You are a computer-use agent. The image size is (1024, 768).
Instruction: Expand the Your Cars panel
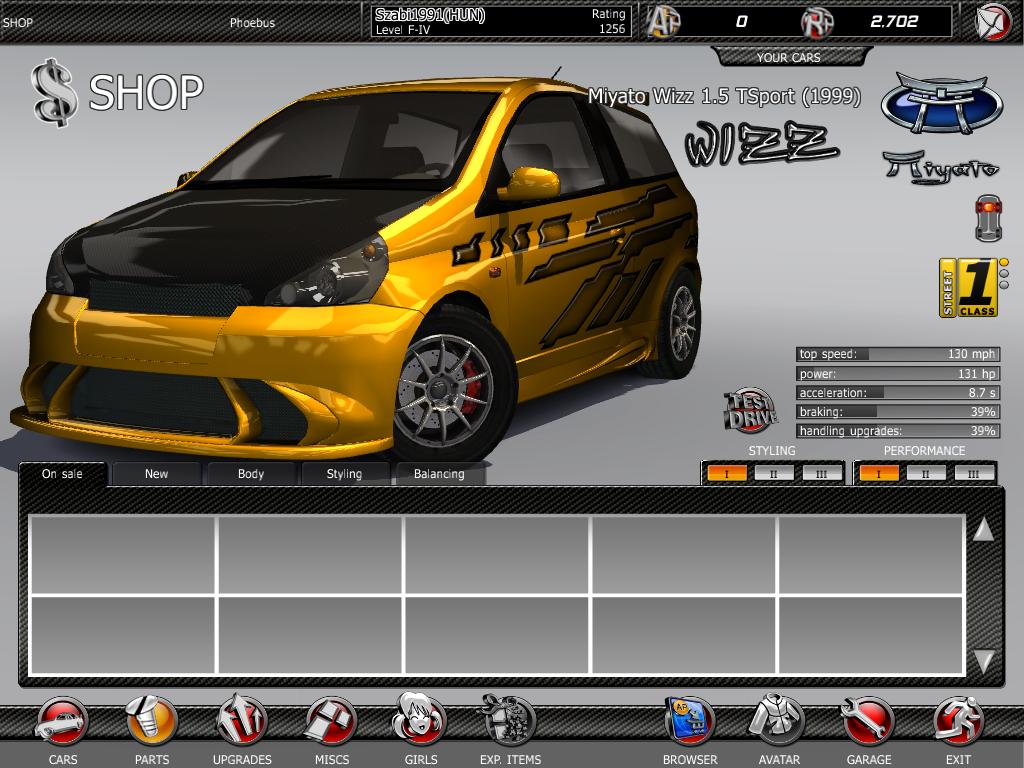tap(788, 57)
